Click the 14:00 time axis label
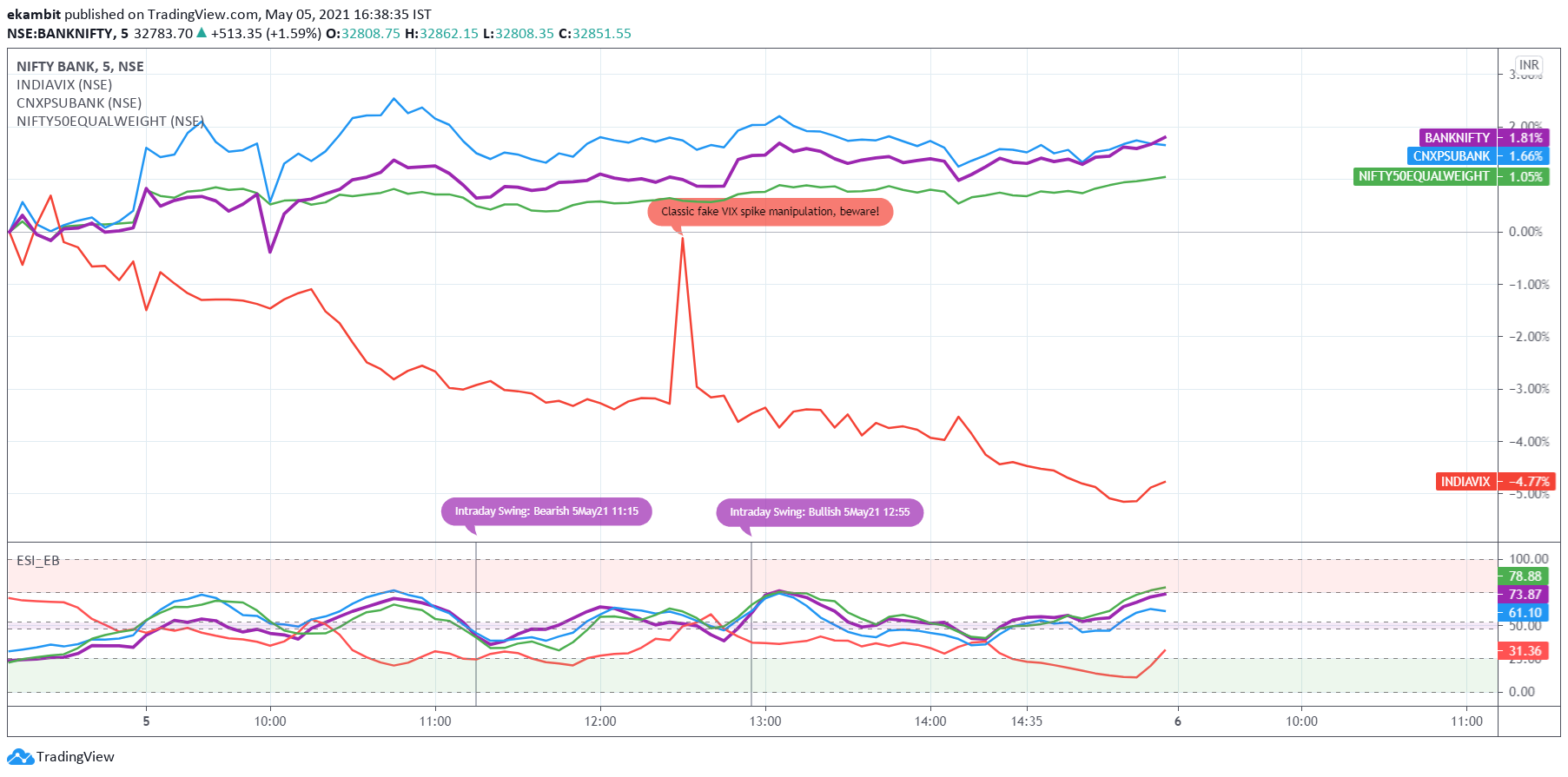 coord(930,721)
